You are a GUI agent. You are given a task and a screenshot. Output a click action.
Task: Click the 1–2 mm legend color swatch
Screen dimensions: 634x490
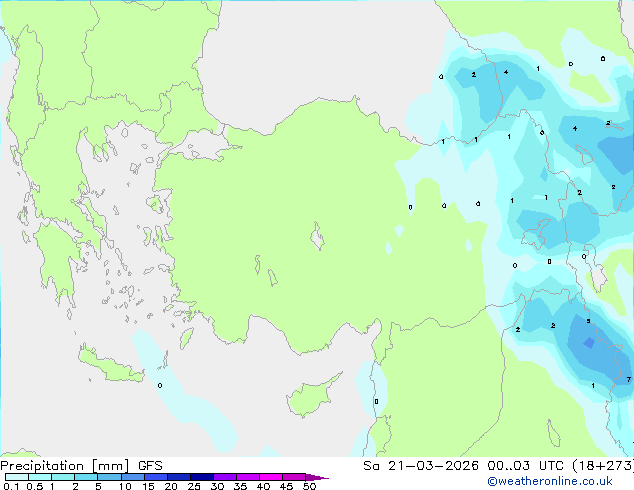(x=63, y=477)
